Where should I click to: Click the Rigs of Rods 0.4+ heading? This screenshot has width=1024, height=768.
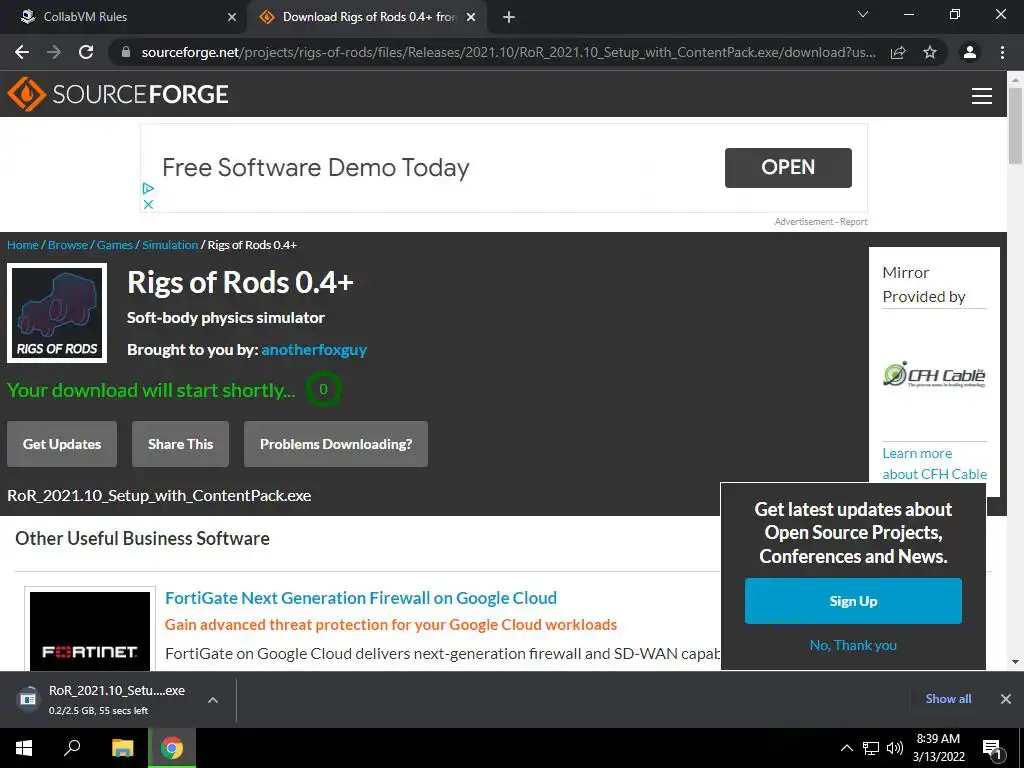[x=240, y=282]
